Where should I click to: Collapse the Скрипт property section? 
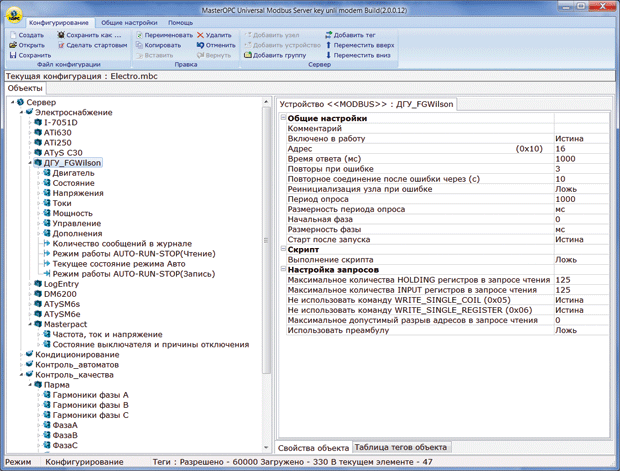coord(283,249)
